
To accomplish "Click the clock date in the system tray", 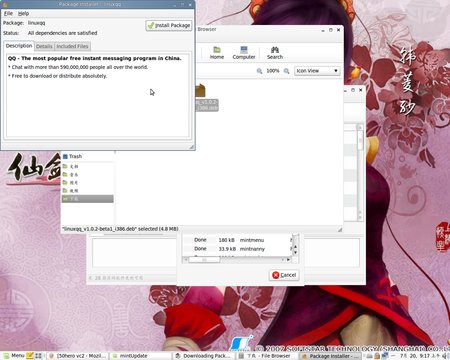I will pos(420,356).
